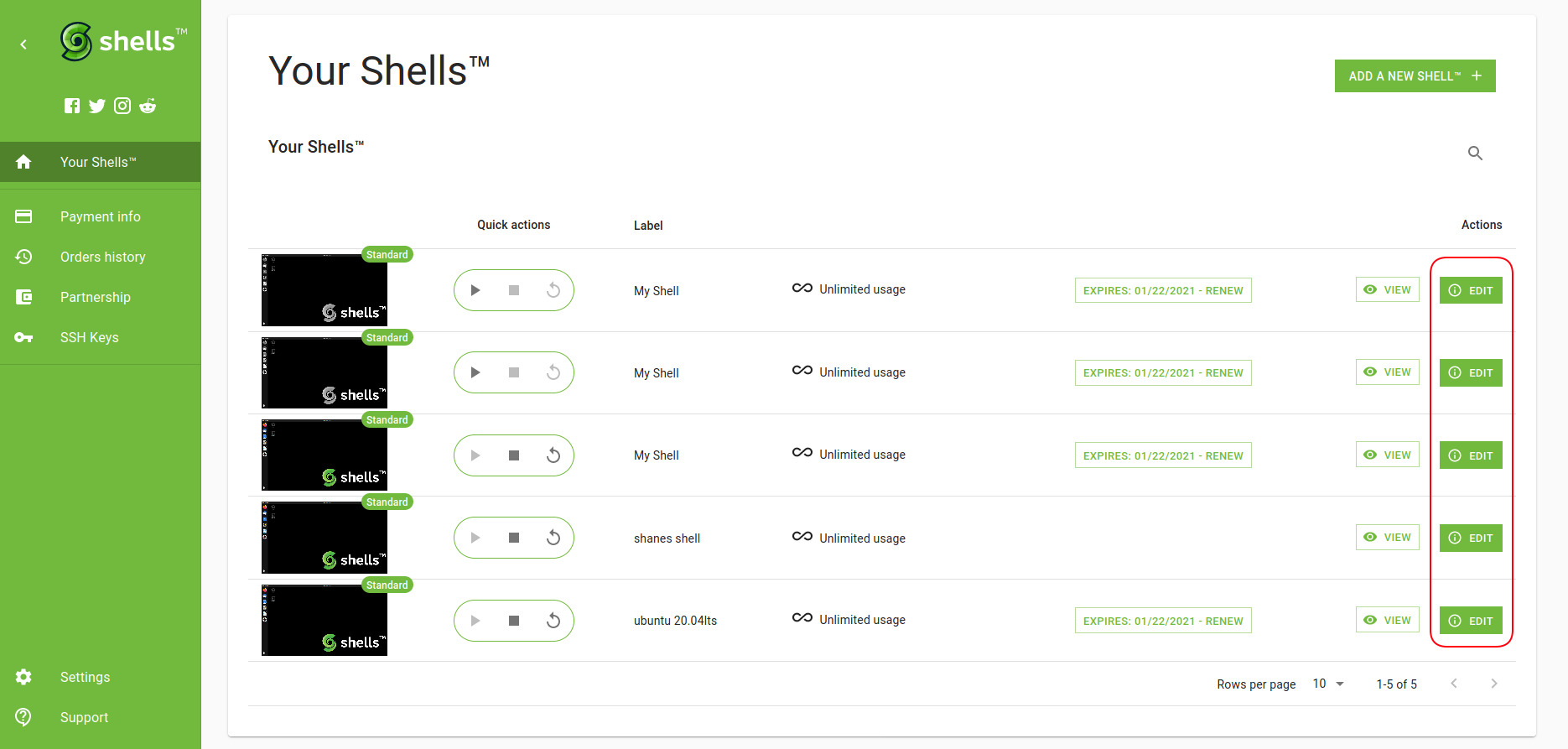Viewport: 1568px width, 749px height.
Task: Click the Instagram icon in sidebar
Action: (122, 106)
